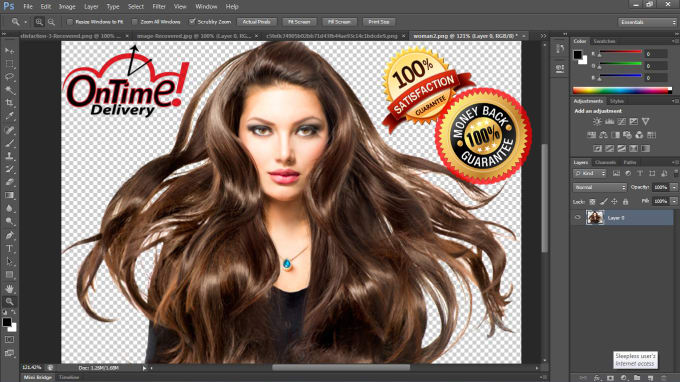Image resolution: width=680 pixels, height=382 pixels.
Task: Select the Magic Wand tool
Action: tap(9, 90)
